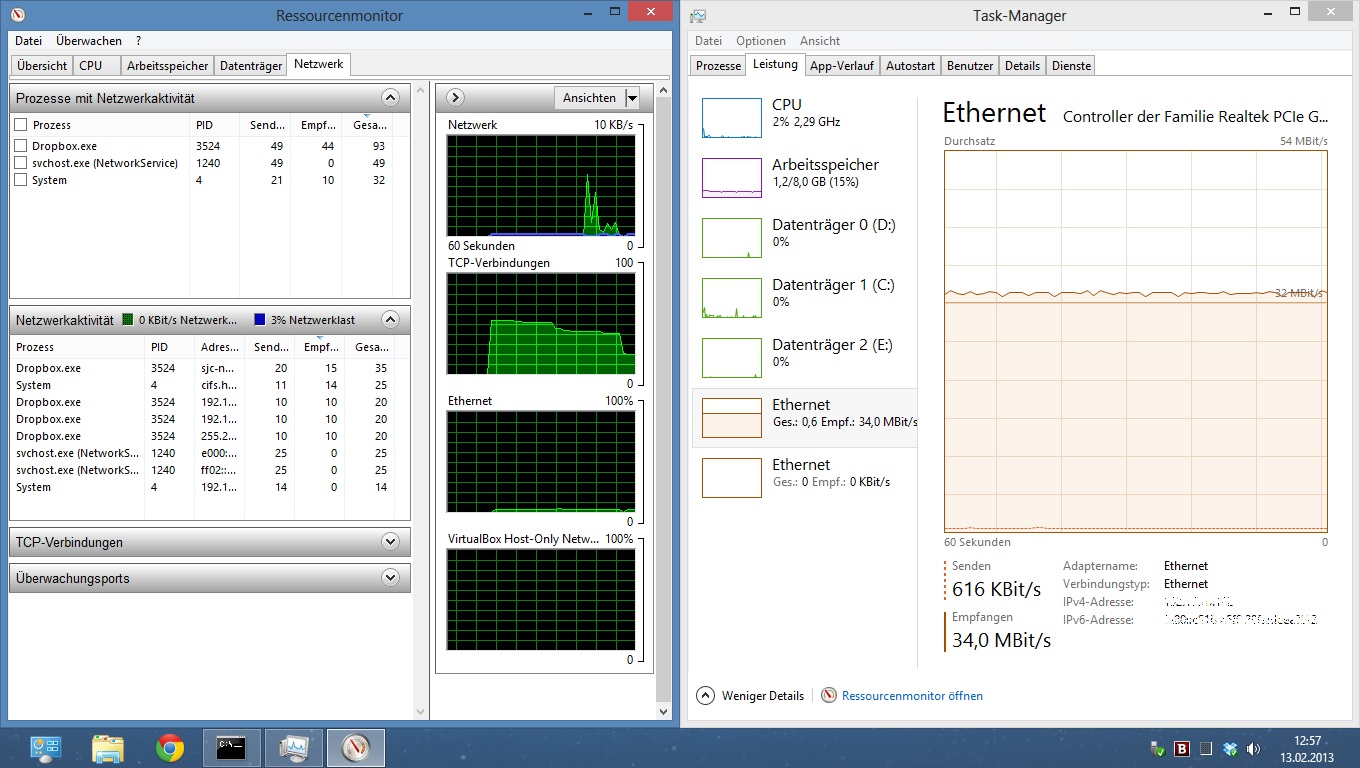Click the Task-Manager title bar icon
Viewport: 1360px width, 768px height.
698,15
